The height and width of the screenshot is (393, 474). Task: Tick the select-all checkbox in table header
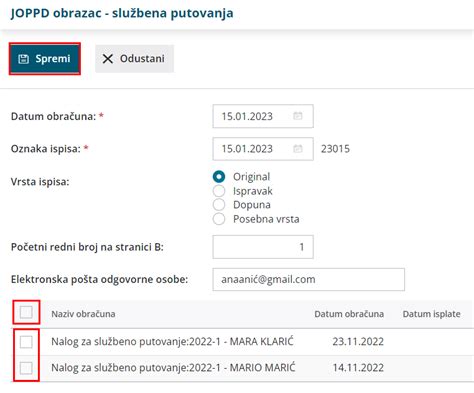[x=26, y=312]
